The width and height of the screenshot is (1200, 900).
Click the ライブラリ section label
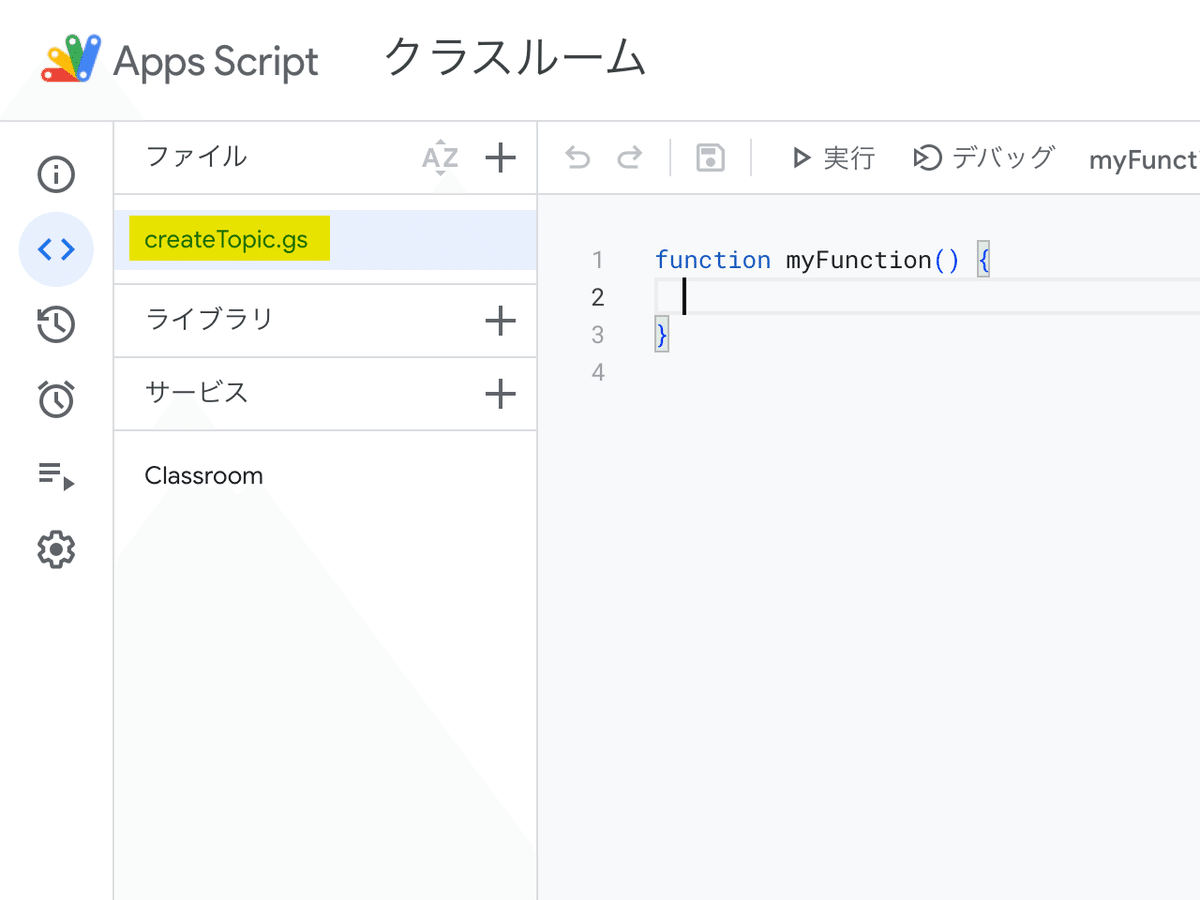coord(209,320)
